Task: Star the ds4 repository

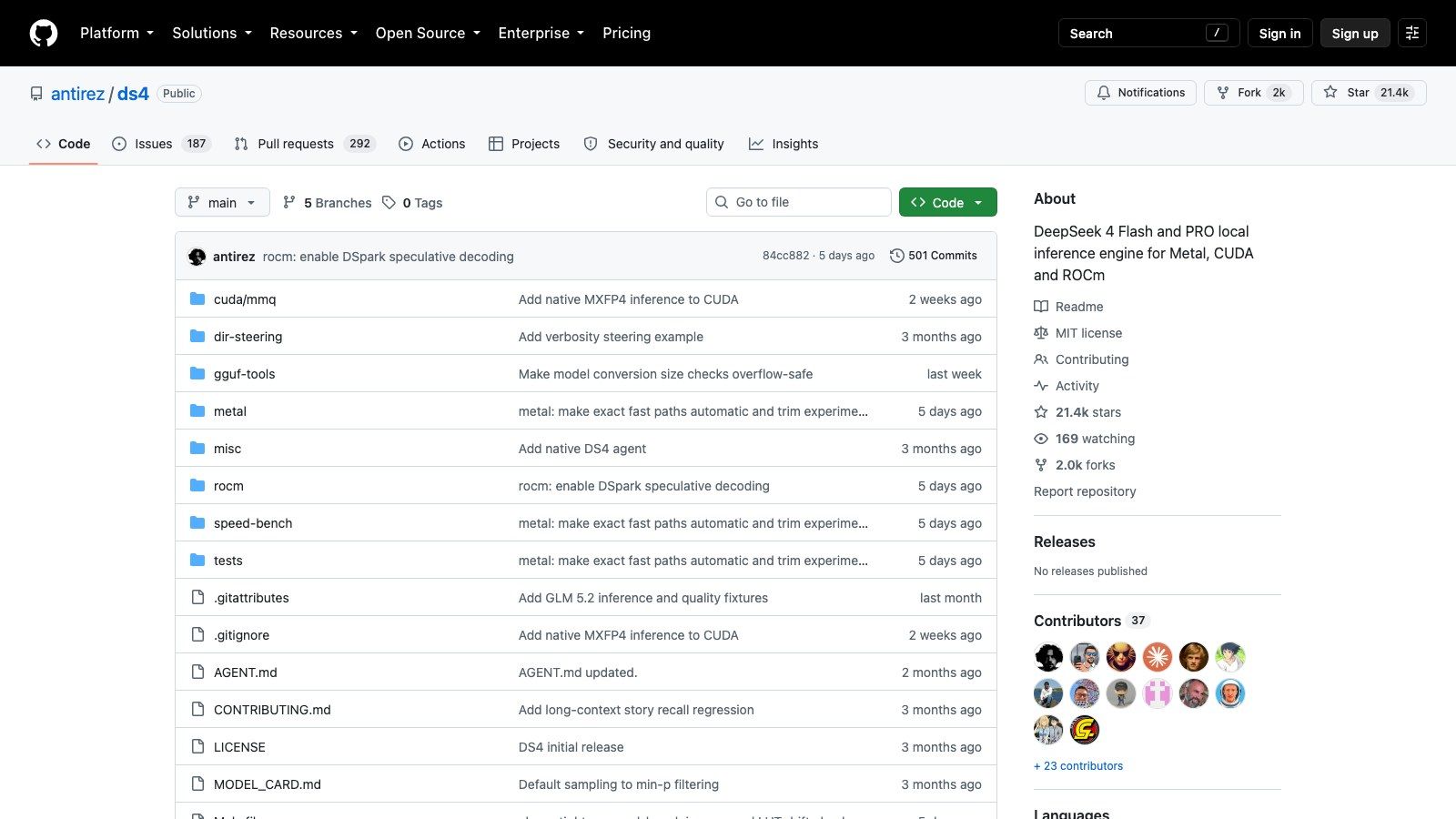Action: pos(1369,93)
